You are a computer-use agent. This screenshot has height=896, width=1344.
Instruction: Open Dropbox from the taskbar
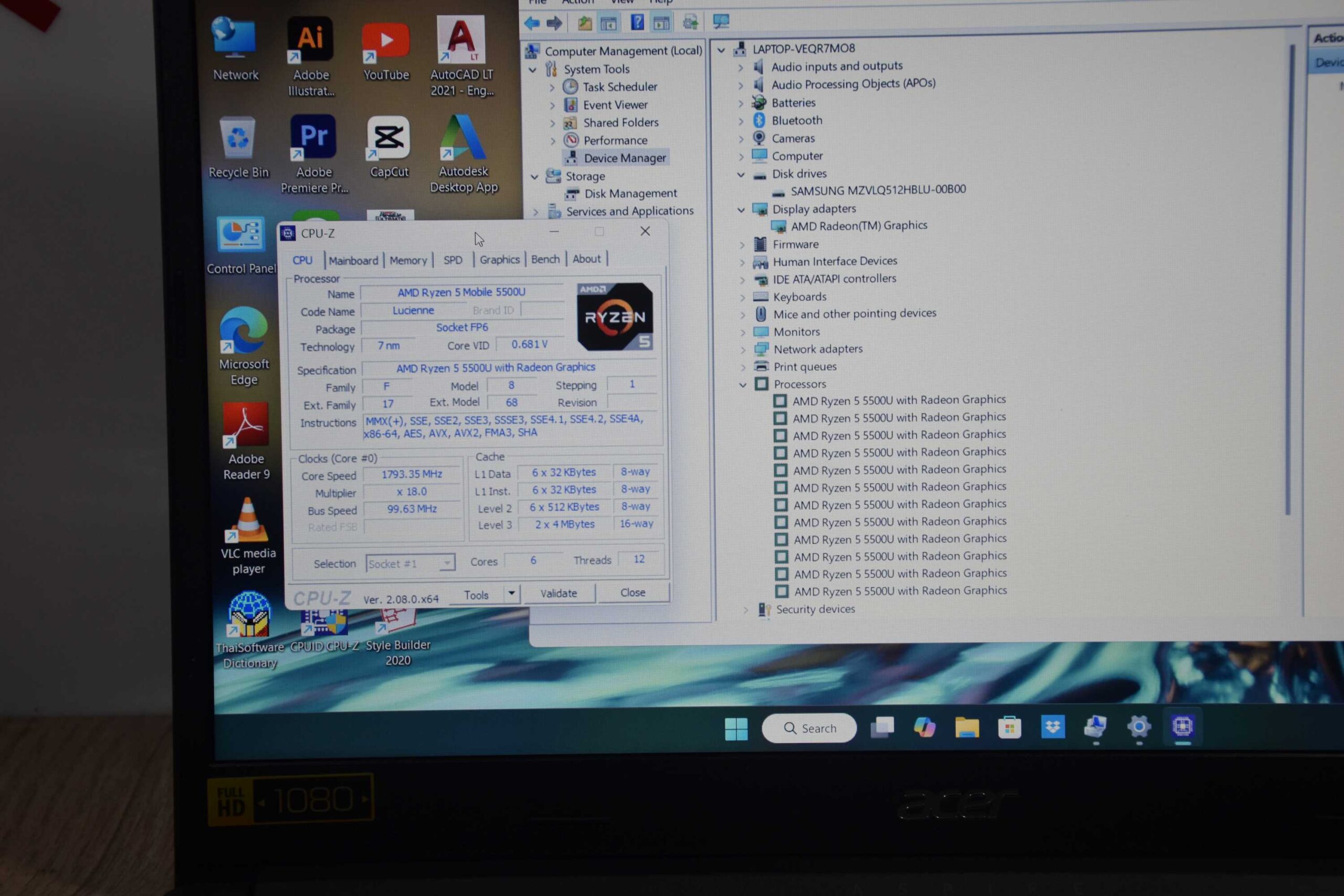(x=1053, y=727)
